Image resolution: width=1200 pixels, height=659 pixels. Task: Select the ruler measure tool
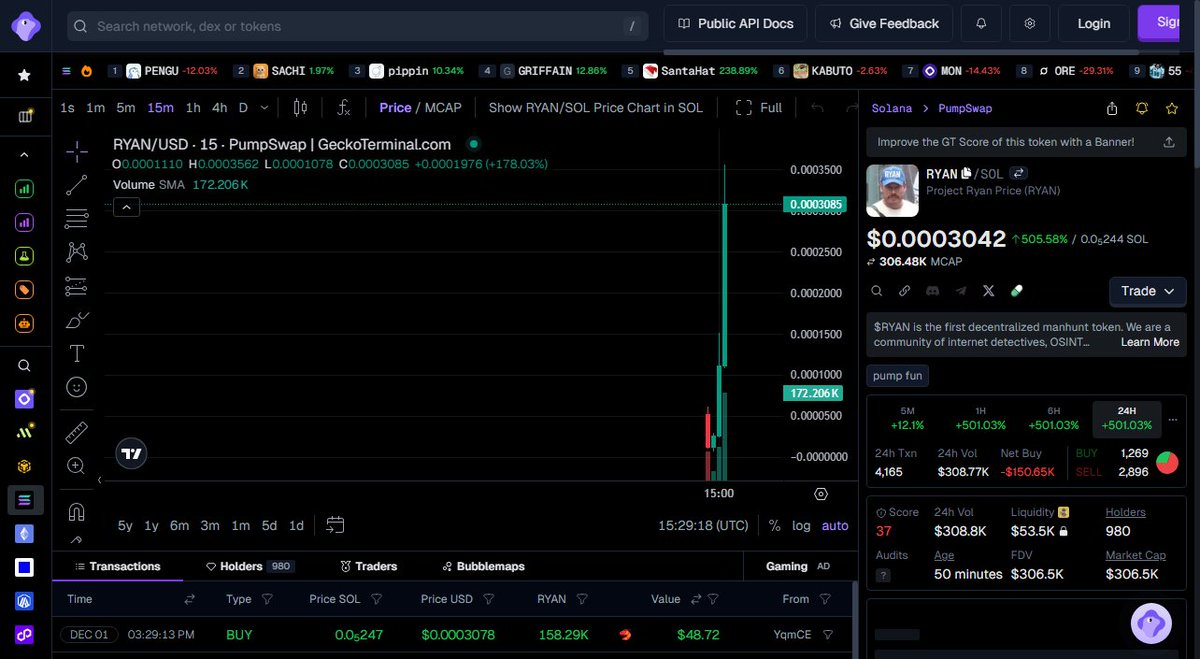click(x=77, y=432)
